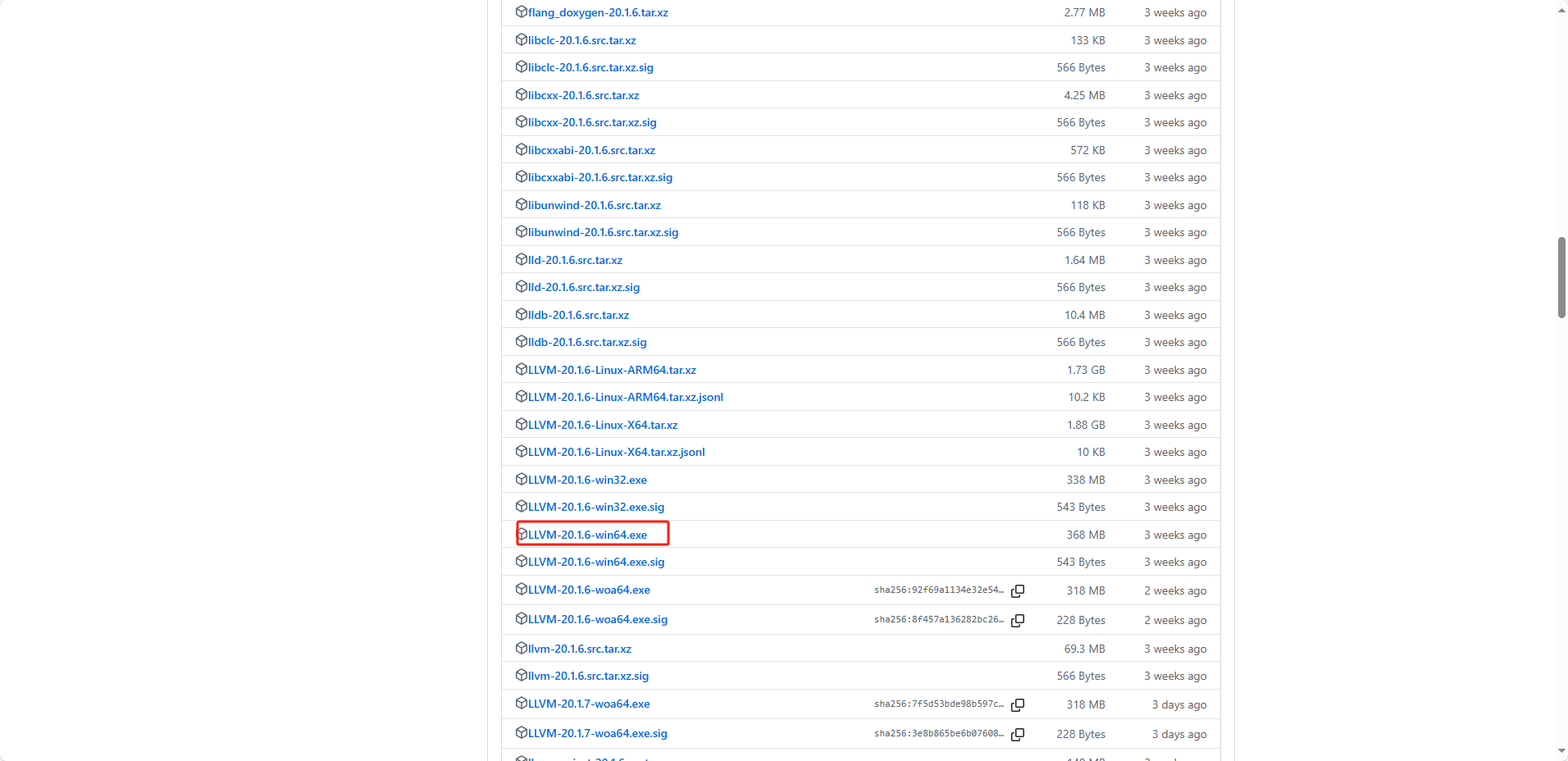The height and width of the screenshot is (761, 1568).
Task: Click the scrollbar's down arrow
Action: [1561, 750]
